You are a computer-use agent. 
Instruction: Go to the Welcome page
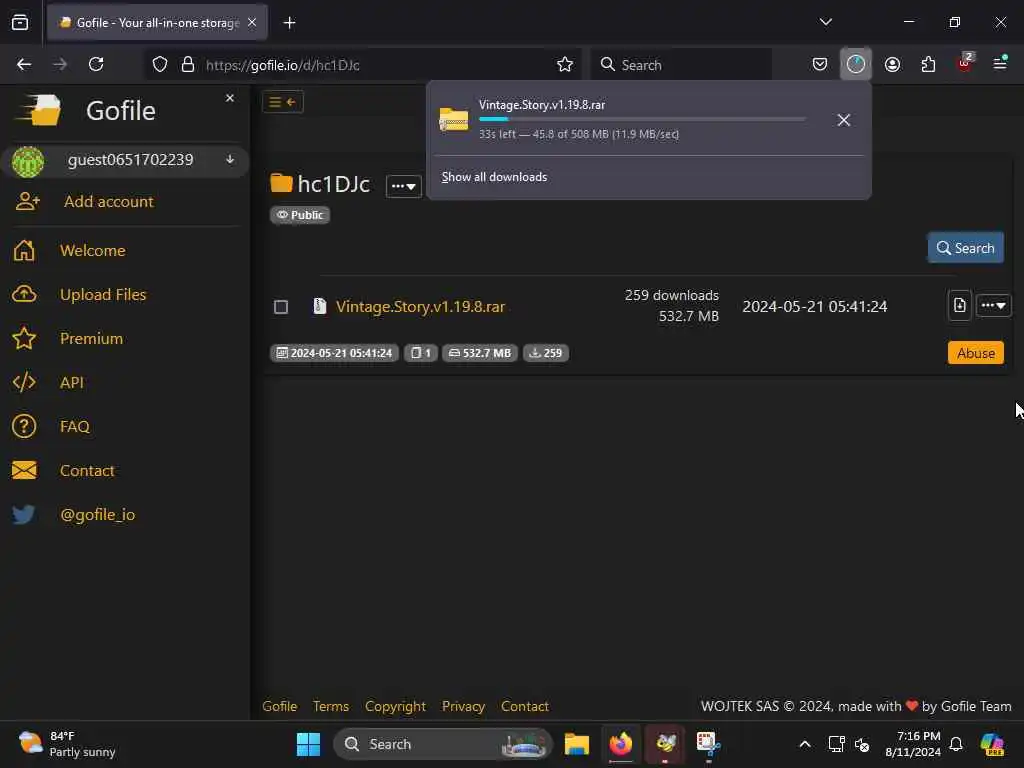coord(93,251)
